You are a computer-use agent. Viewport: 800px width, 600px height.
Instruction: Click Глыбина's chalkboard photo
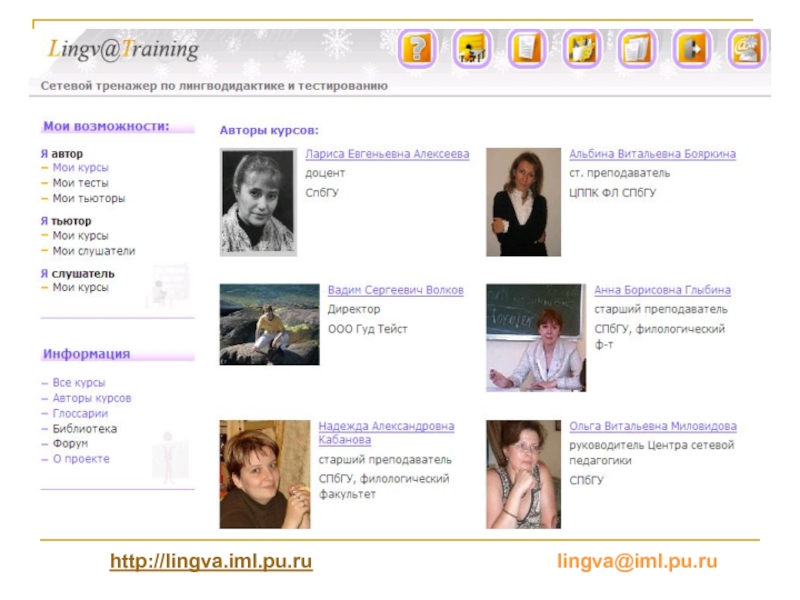point(536,338)
